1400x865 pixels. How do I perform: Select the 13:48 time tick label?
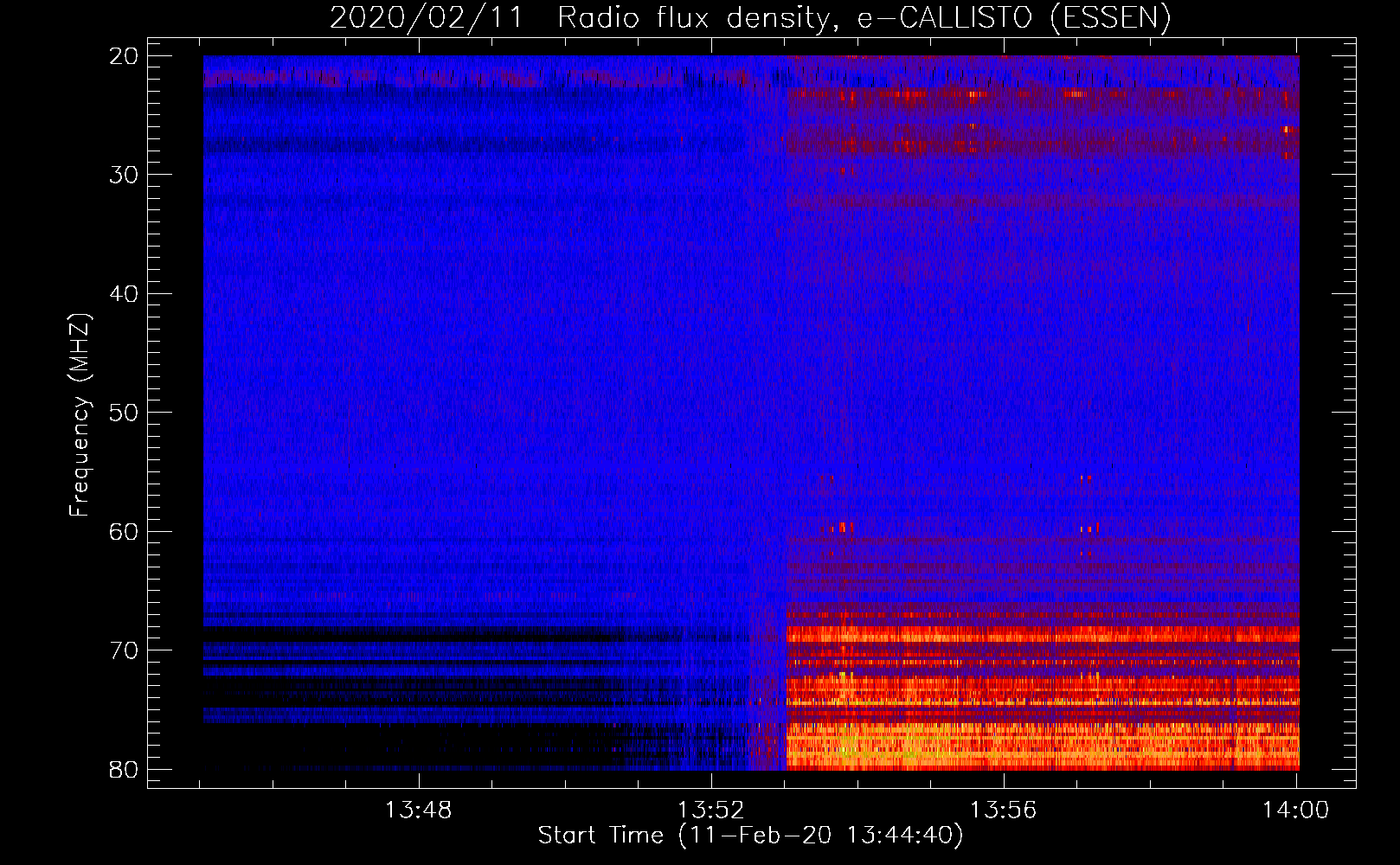point(419,811)
